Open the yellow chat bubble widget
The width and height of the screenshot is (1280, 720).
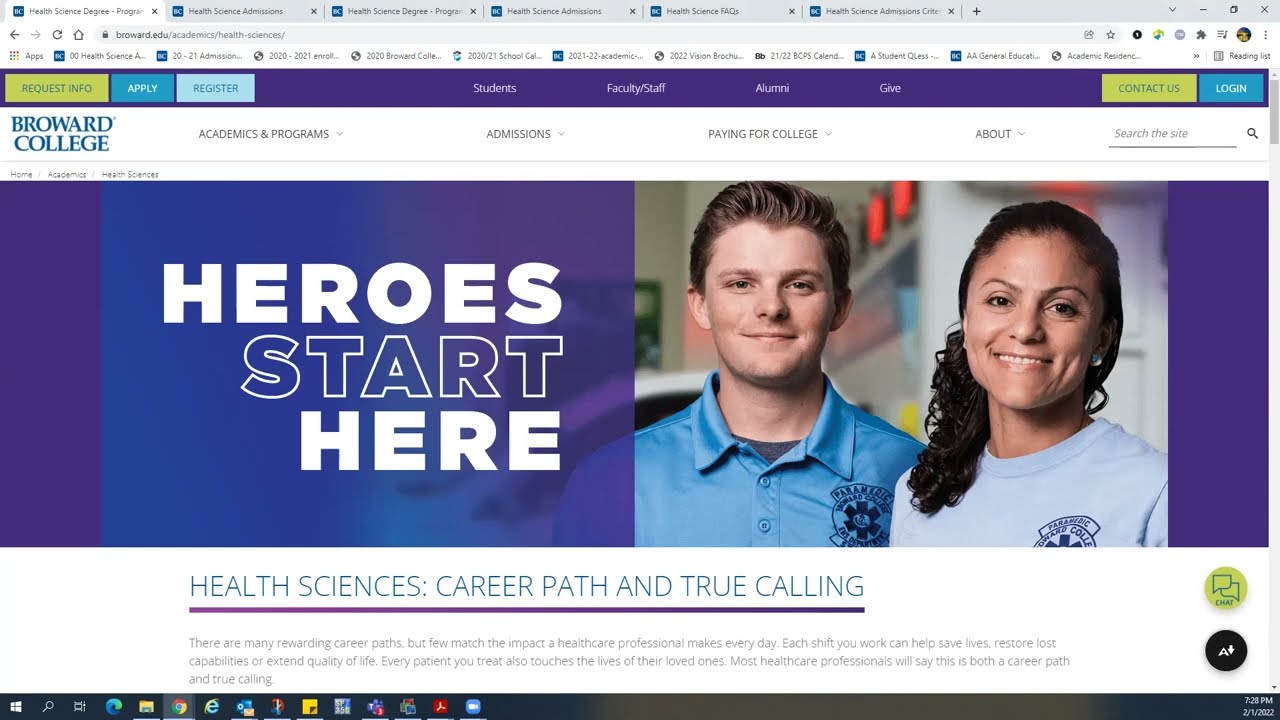[1225, 589]
